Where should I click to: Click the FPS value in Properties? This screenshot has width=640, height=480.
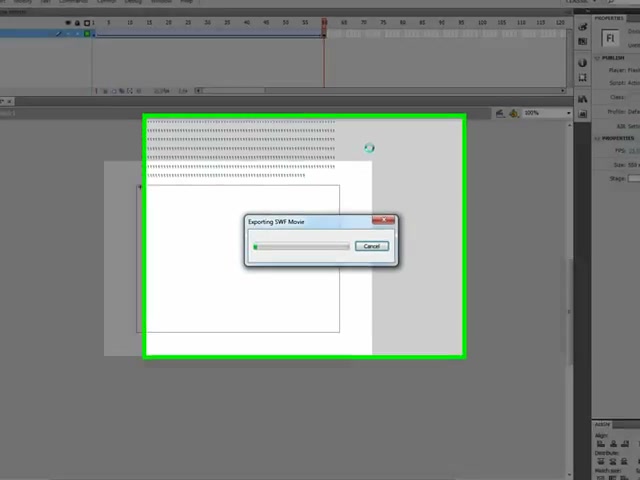coord(634,151)
